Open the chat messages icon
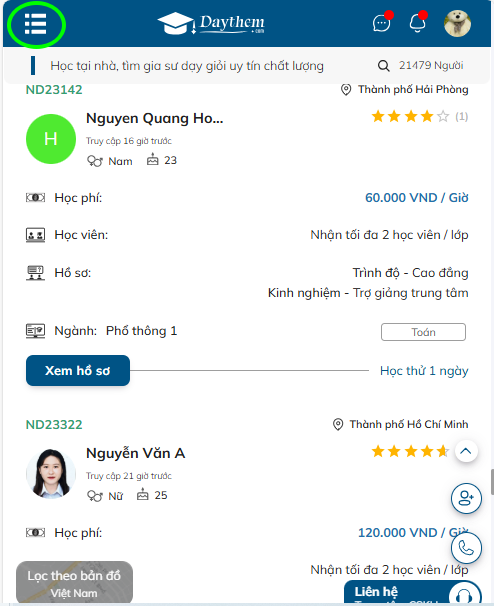 coord(382,23)
